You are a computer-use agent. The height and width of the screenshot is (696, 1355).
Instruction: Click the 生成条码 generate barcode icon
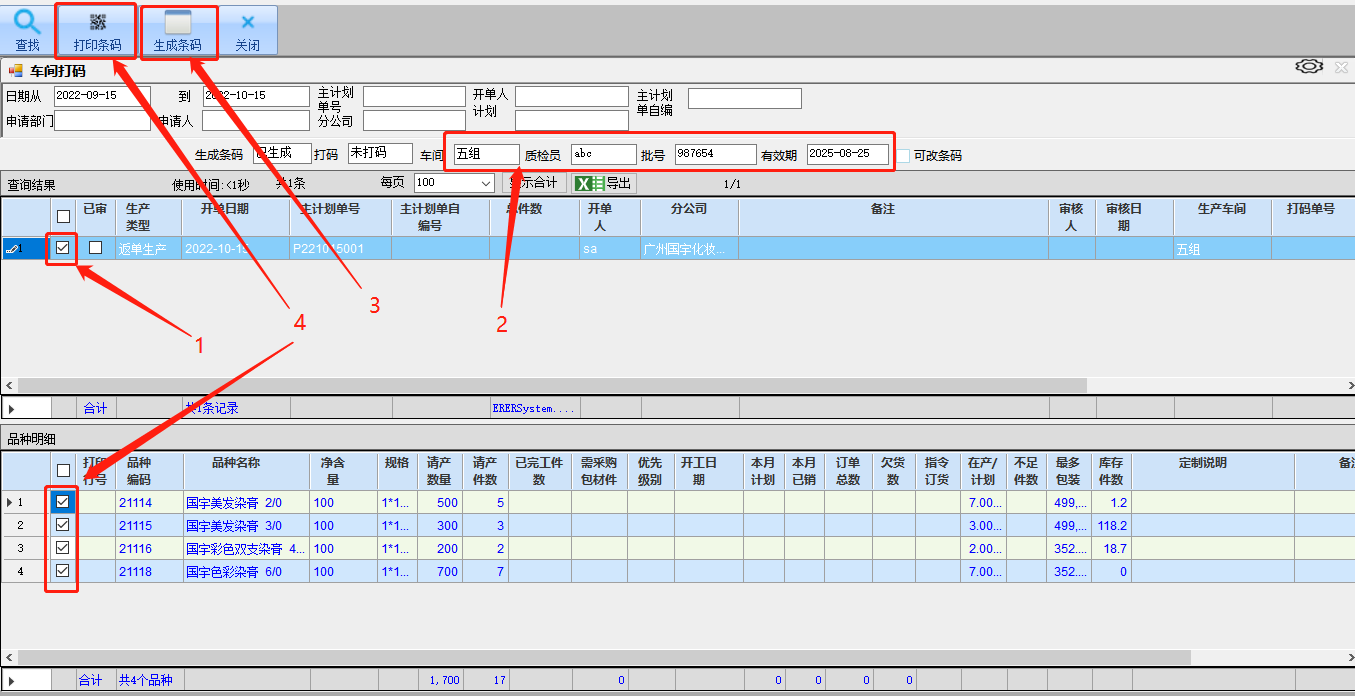(177, 22)
